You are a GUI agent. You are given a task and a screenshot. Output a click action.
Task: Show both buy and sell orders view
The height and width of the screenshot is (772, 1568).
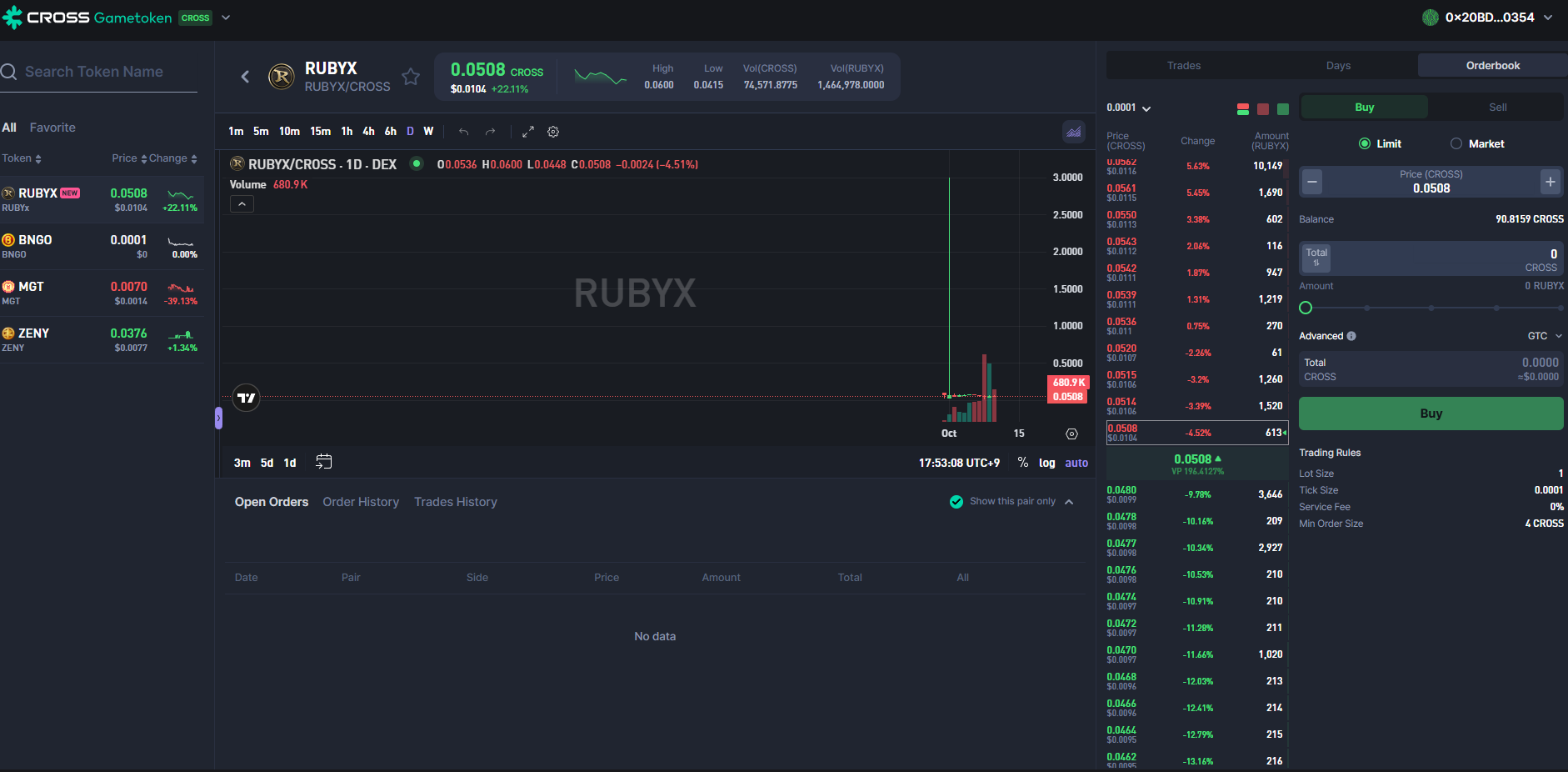click(1243, 108)
